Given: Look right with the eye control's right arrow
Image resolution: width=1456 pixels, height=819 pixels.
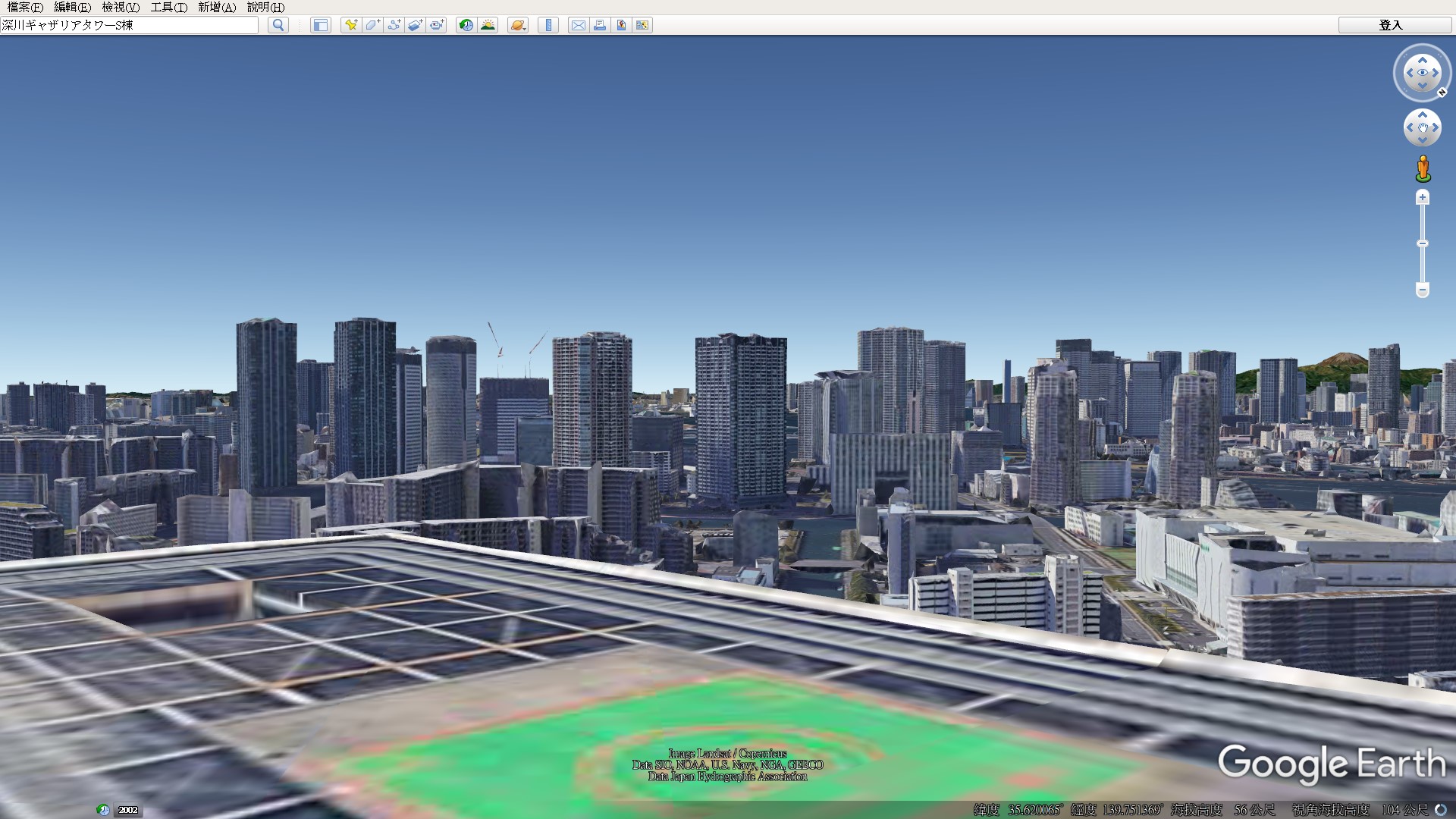Looking at the screenshot, I should [1436, 73].
